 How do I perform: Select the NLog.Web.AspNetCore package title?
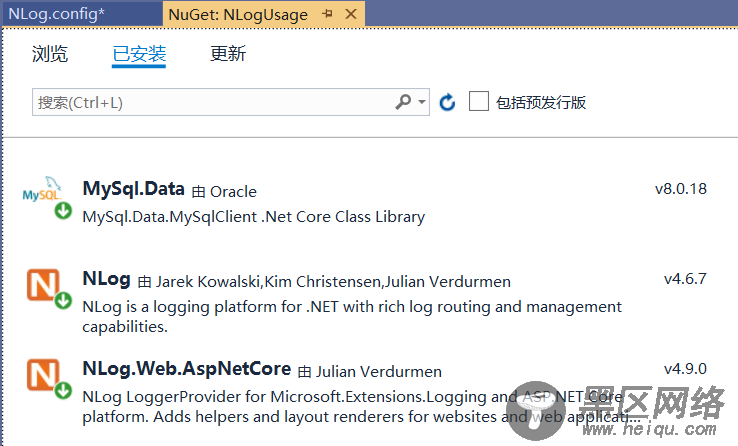tap(187, 369)
